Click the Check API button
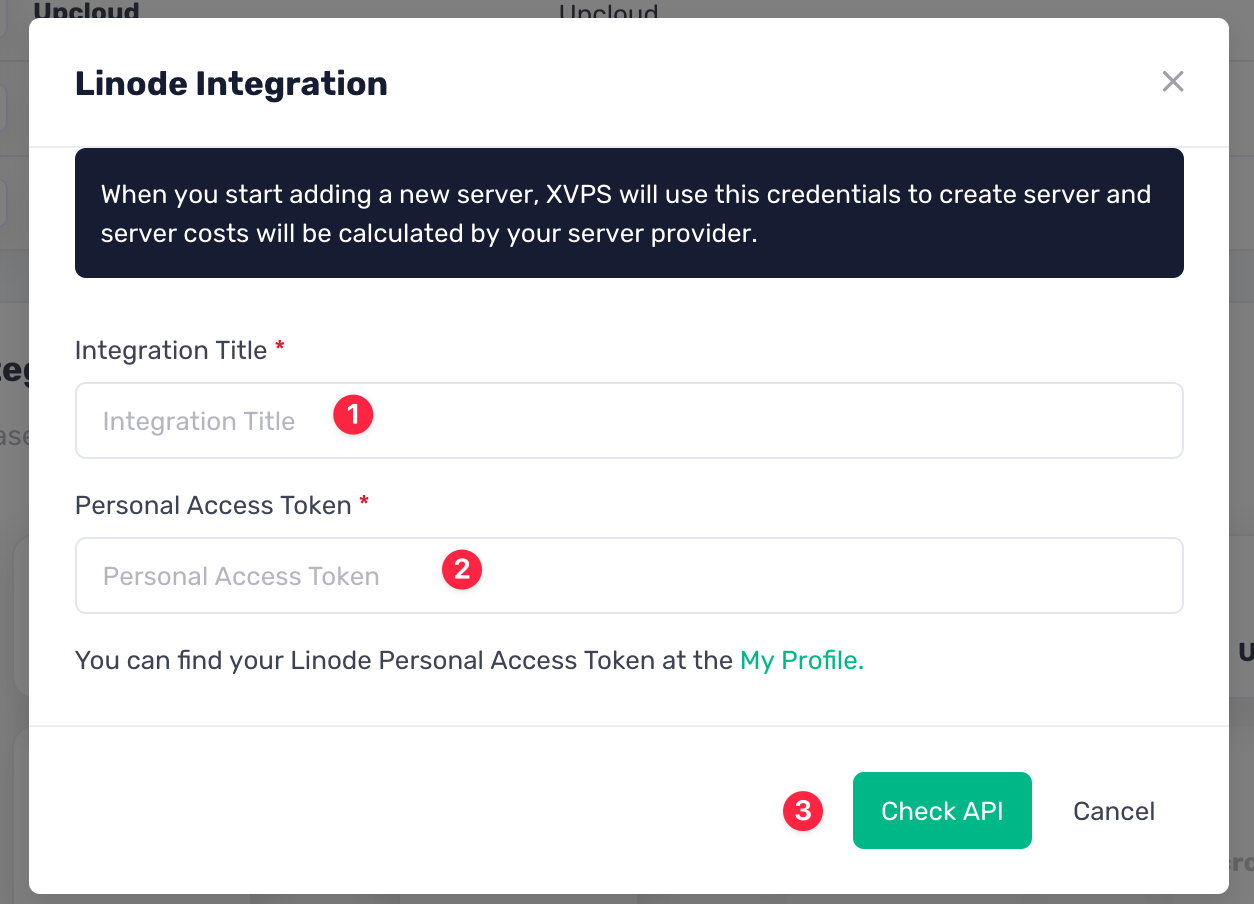The width and height of the screenshot is (1254, 904). click(942, 811)
